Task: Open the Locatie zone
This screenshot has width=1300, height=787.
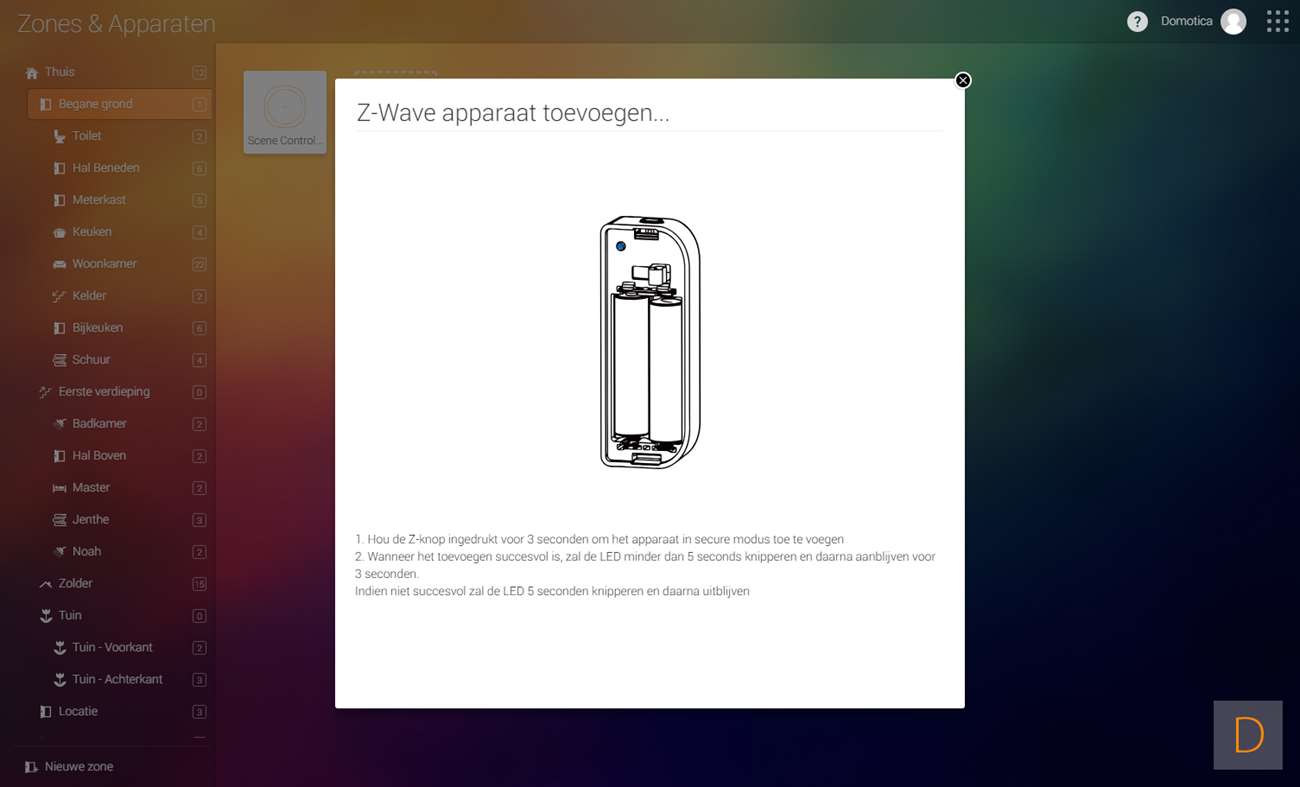Action: click(78, 712)
